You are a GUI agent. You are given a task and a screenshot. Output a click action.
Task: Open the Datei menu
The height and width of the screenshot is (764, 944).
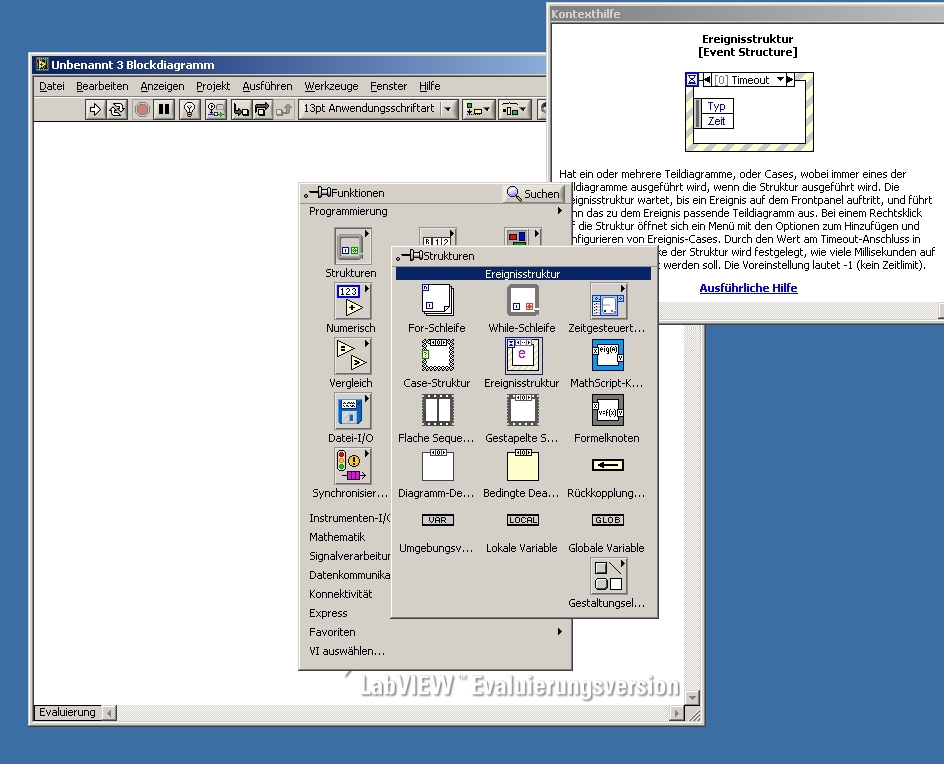(x=52, y=86)
